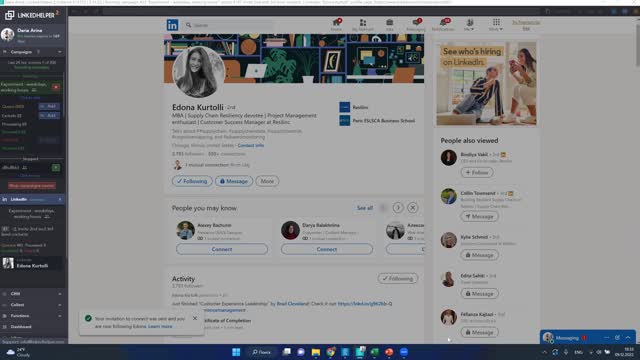Toggle the Following button on profile
640x360 pixels.
pyautogui.click(x=192, y=181)
